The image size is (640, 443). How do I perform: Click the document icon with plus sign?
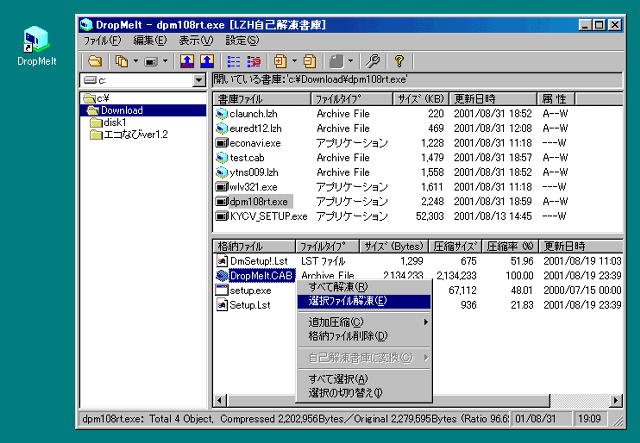[x=280, y=61]
